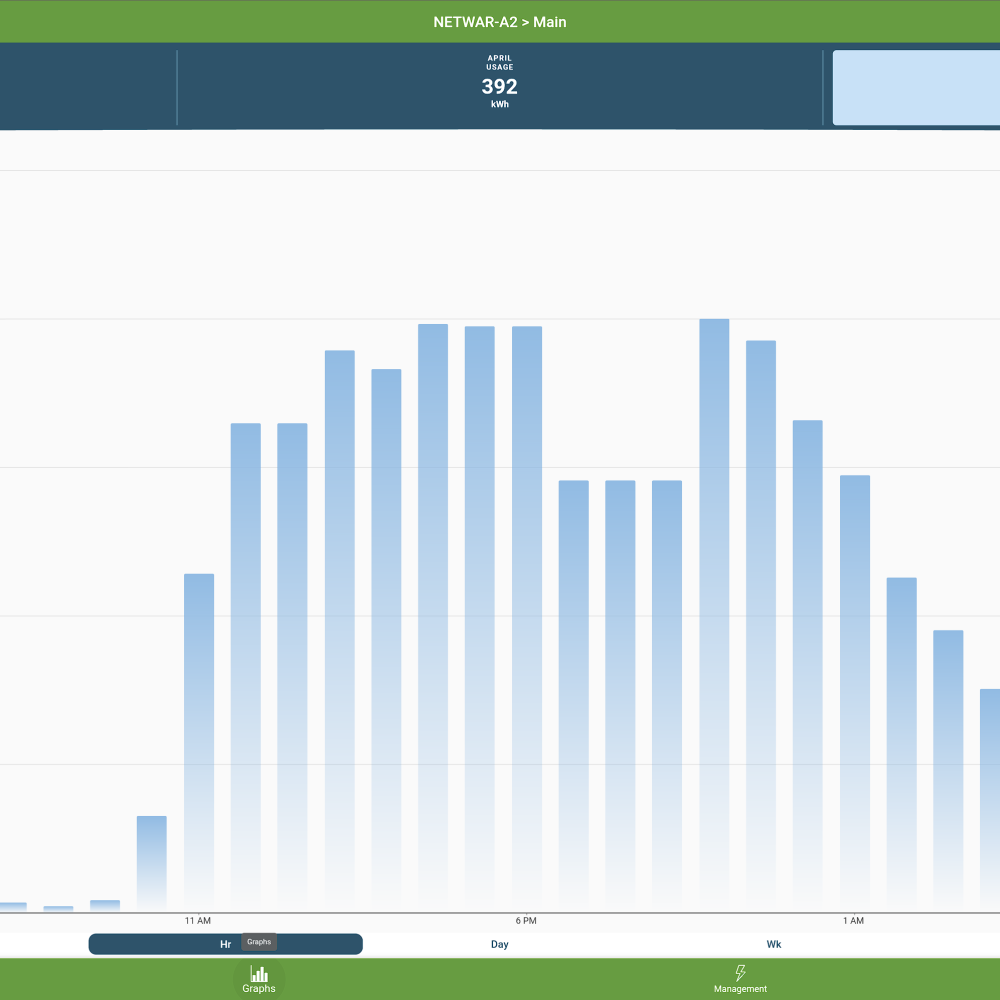This screenshot has height=1000, width=1000.
Task: Switch to the Wk view tab
Action: tap(774, 944)
